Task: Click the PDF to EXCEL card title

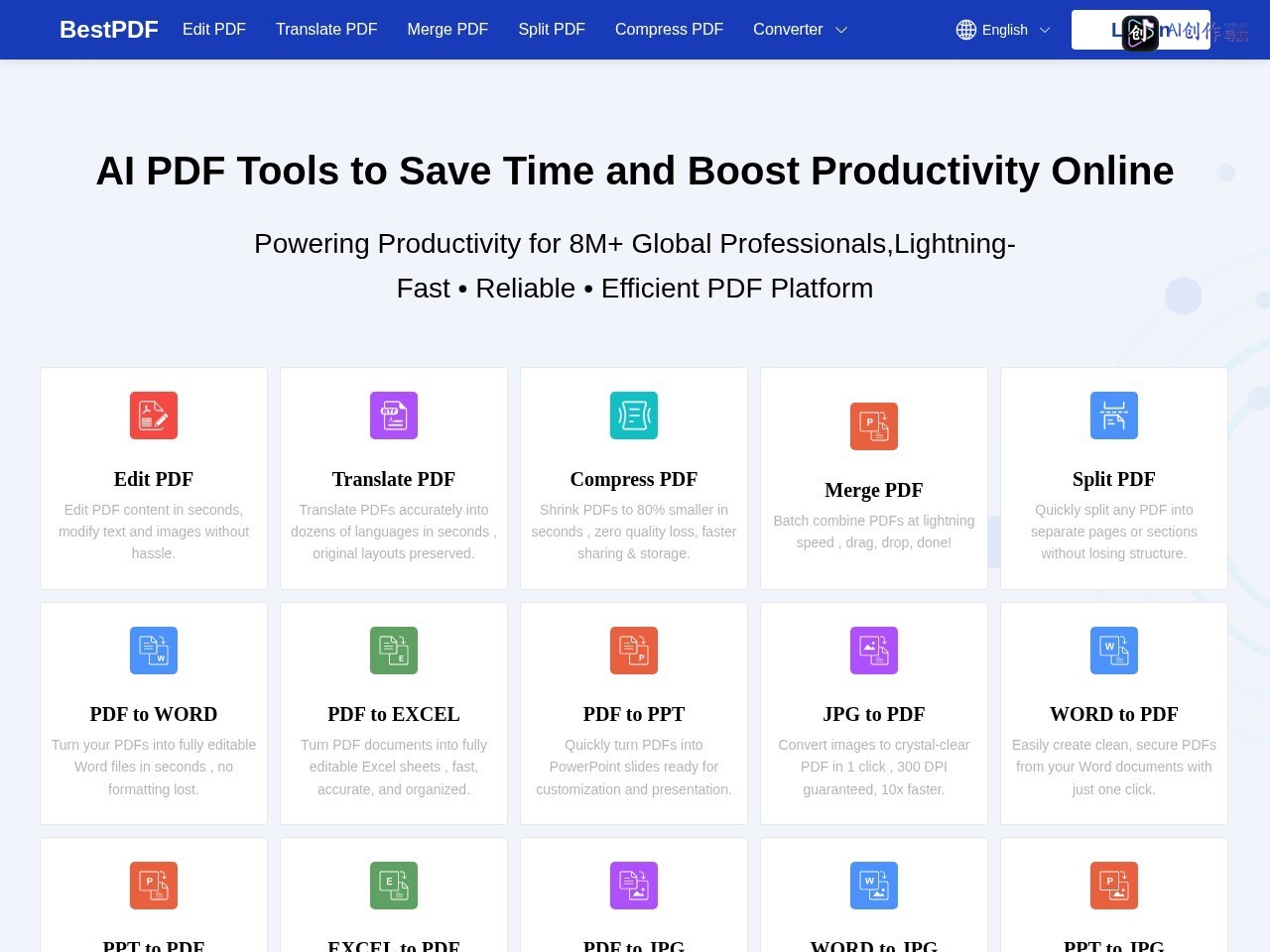Action: 394,714
